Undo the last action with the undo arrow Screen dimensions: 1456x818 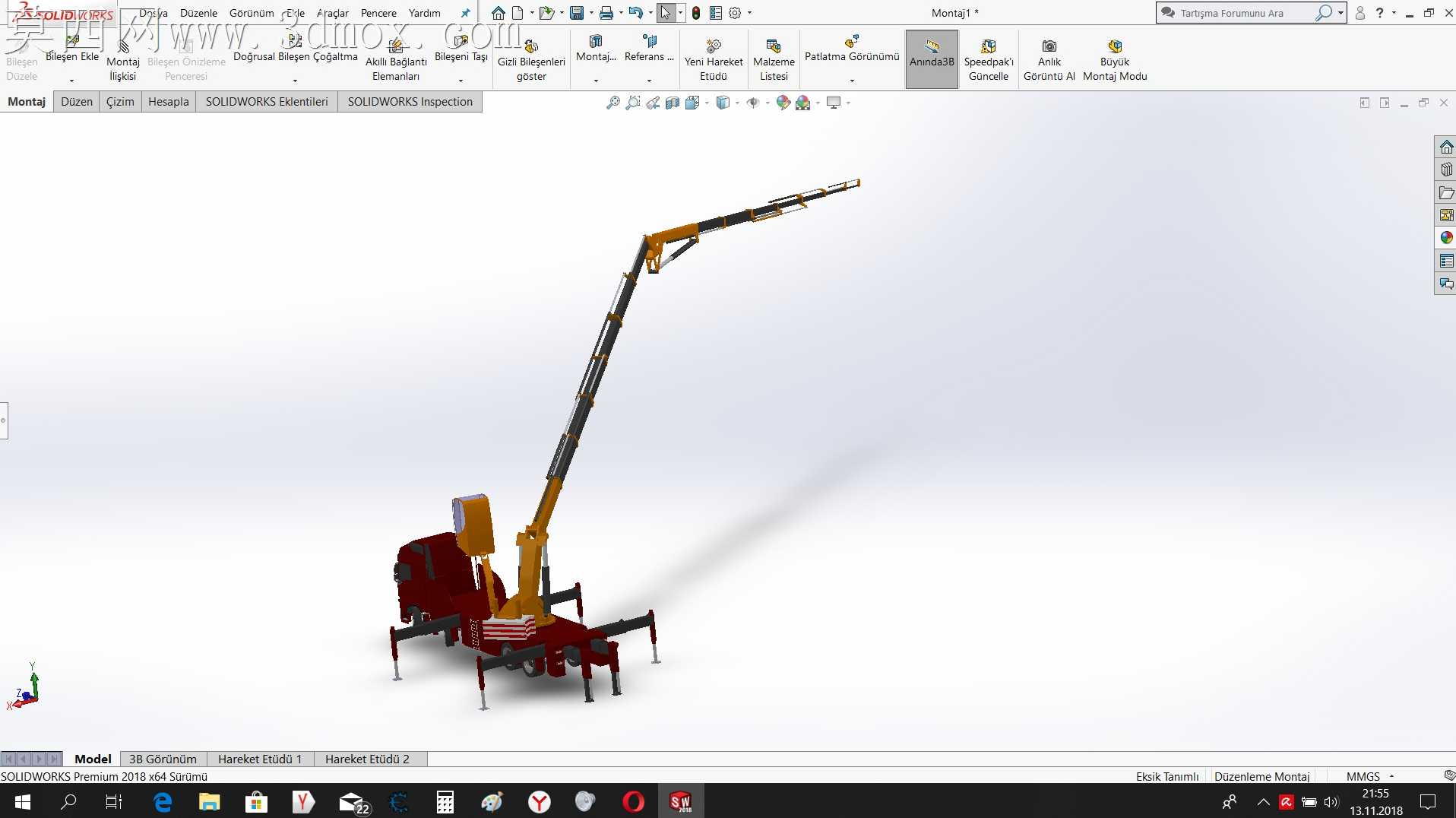click(x=636, y=13)
